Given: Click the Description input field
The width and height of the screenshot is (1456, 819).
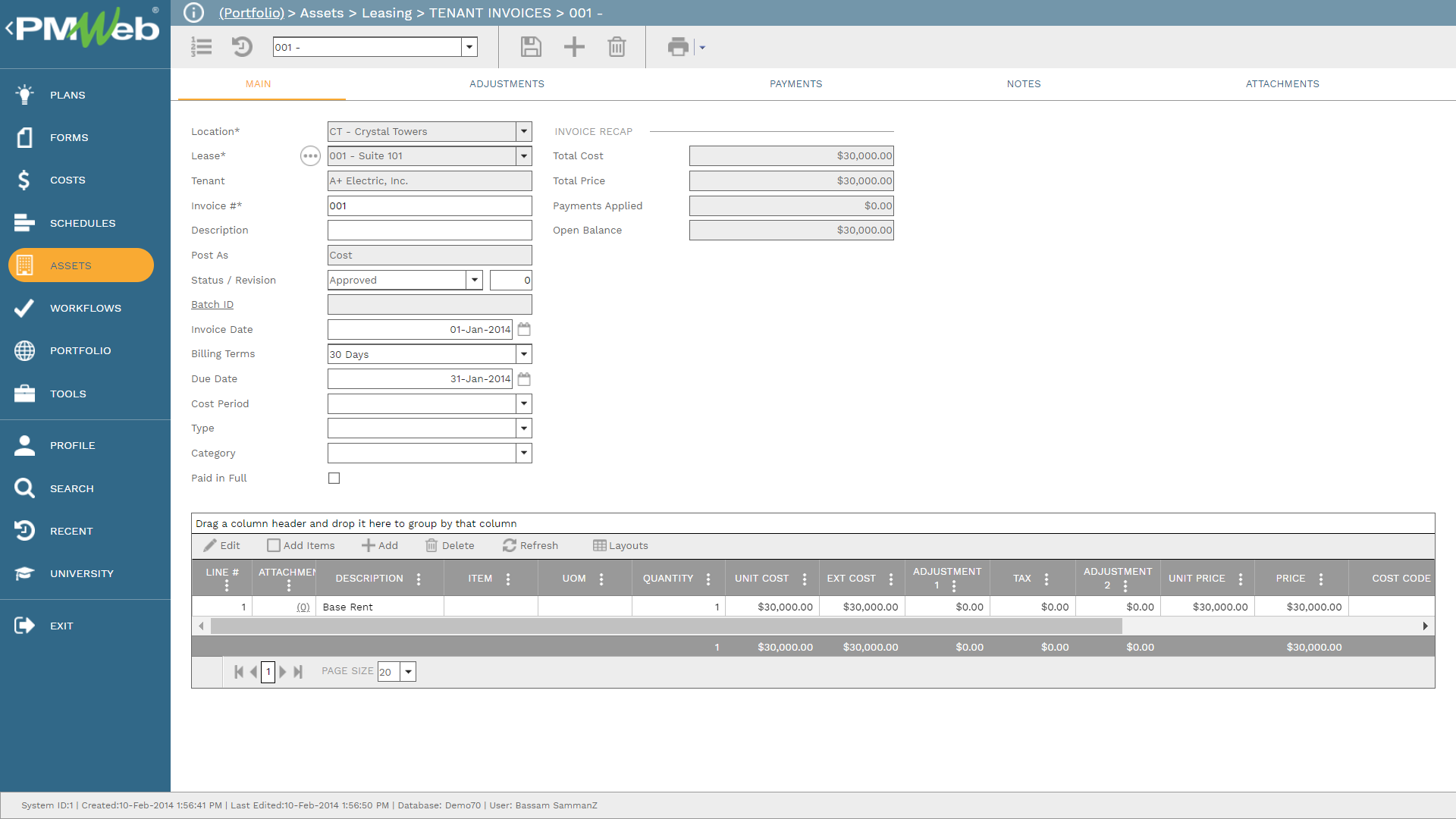Looking at the screenshot, I should 429,231.
